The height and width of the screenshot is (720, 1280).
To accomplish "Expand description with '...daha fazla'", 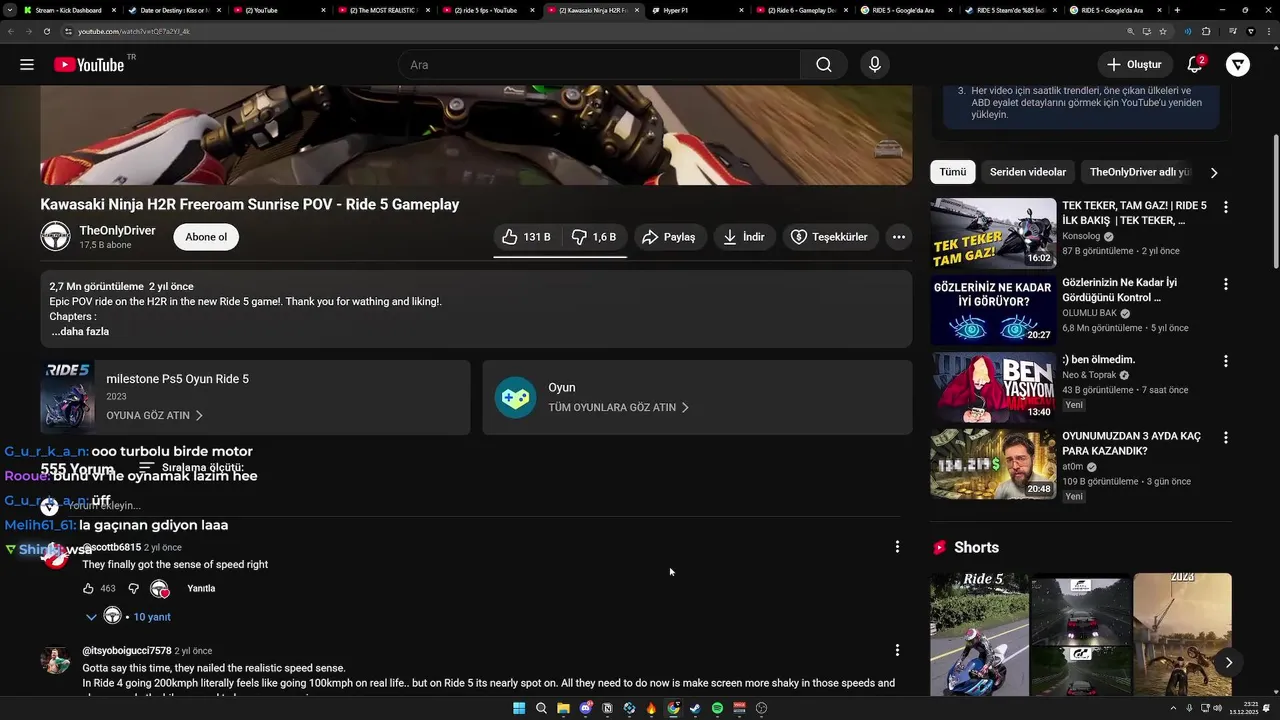I will [80, 331].
